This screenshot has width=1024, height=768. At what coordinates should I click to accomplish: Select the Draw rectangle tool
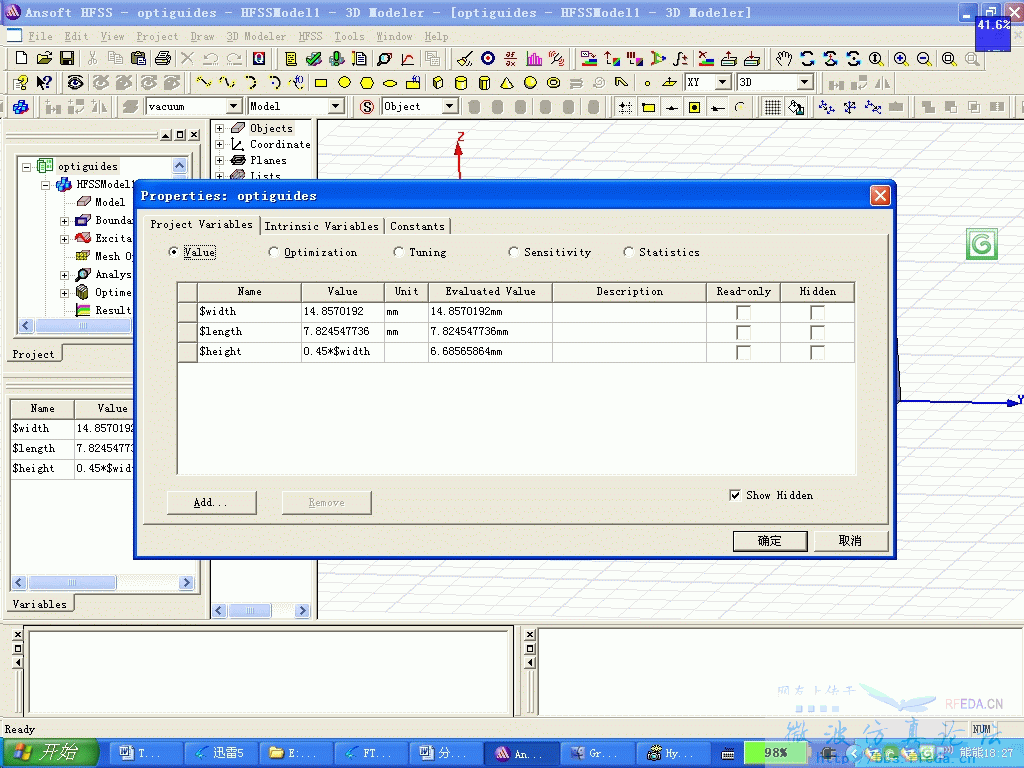coord(321,83)
